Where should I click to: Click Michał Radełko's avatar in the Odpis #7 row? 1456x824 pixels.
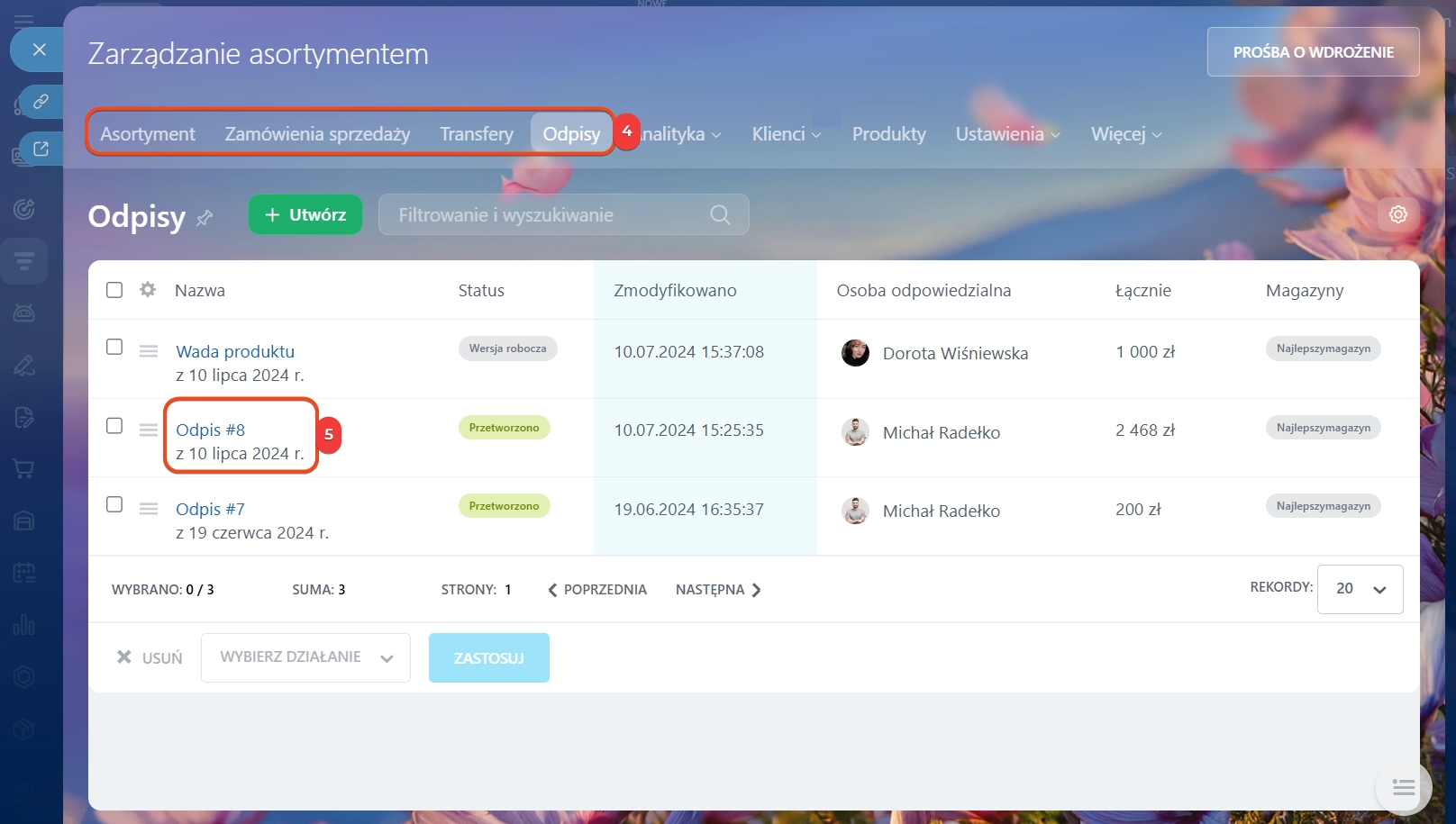point(855,511)
